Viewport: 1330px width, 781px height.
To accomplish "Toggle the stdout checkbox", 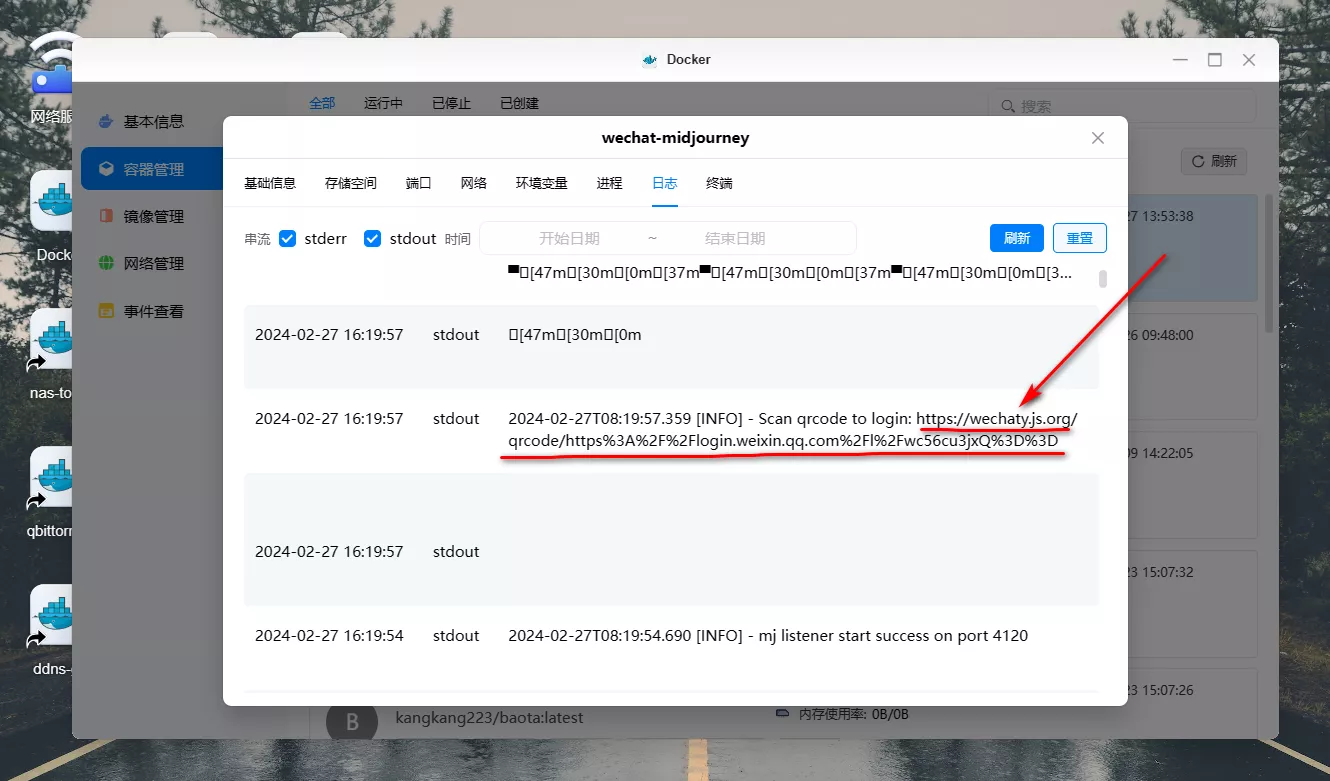I will (x=372, y=239).
